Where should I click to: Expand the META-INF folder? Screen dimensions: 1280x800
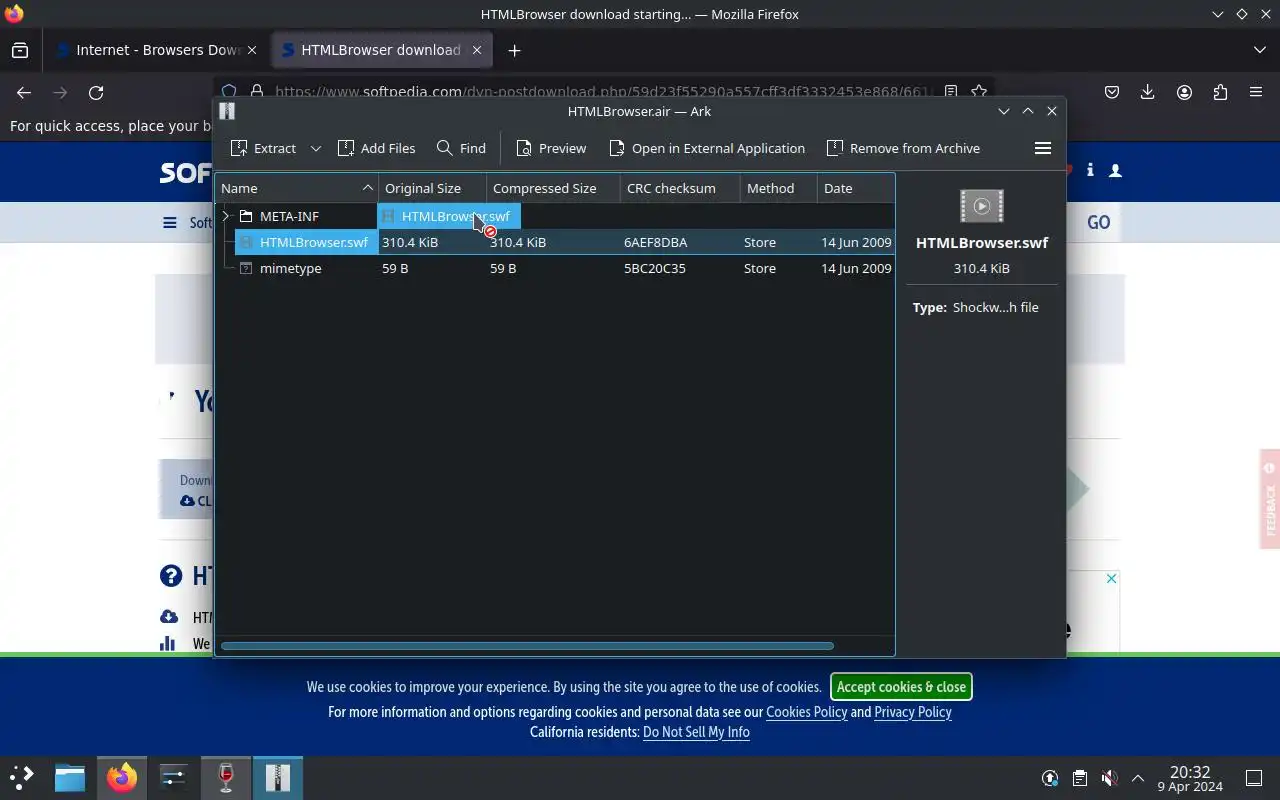tap(227, 216)
